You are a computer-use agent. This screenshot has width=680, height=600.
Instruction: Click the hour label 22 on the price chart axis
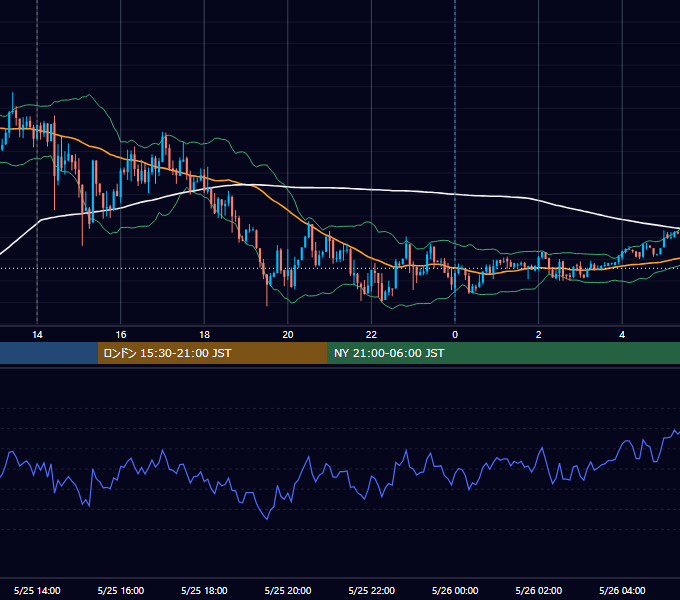[x=371, y=335]
